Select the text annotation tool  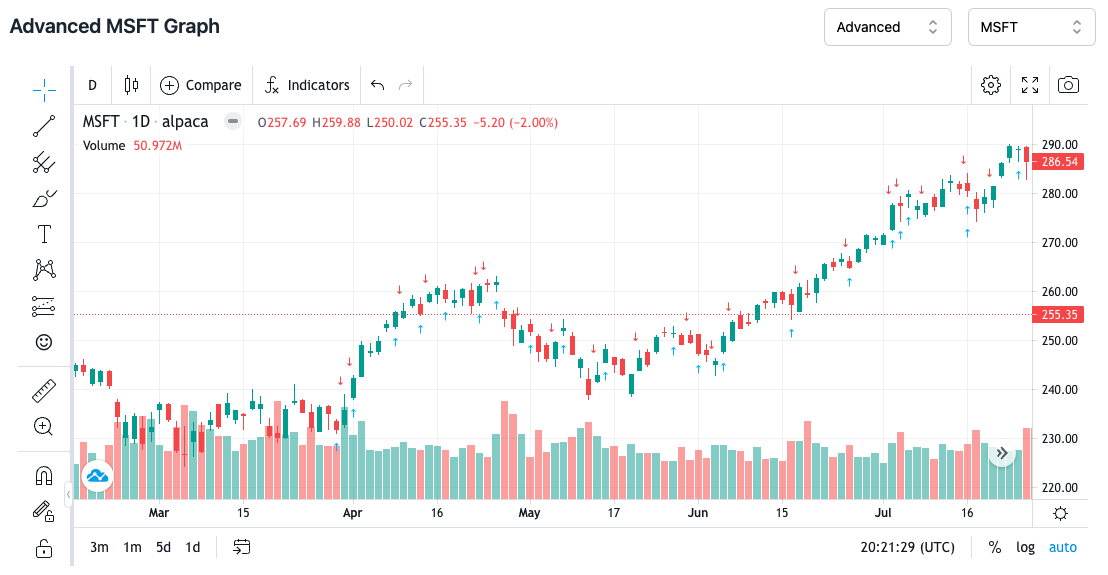click(x=44, y=234)
